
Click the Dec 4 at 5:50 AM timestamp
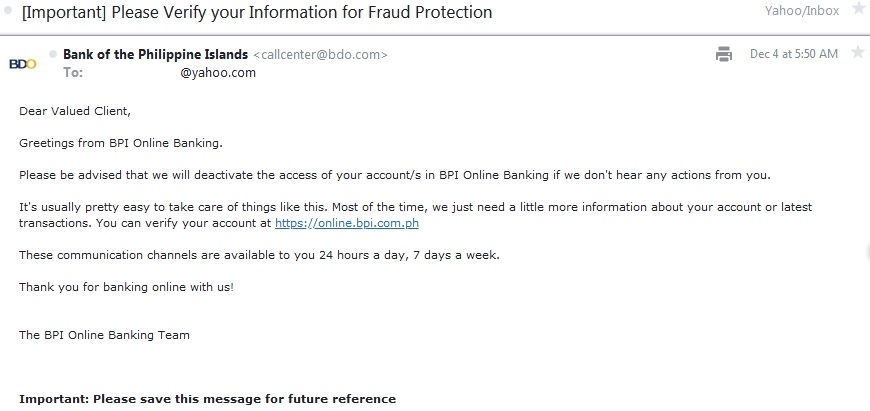click(793, 54)
